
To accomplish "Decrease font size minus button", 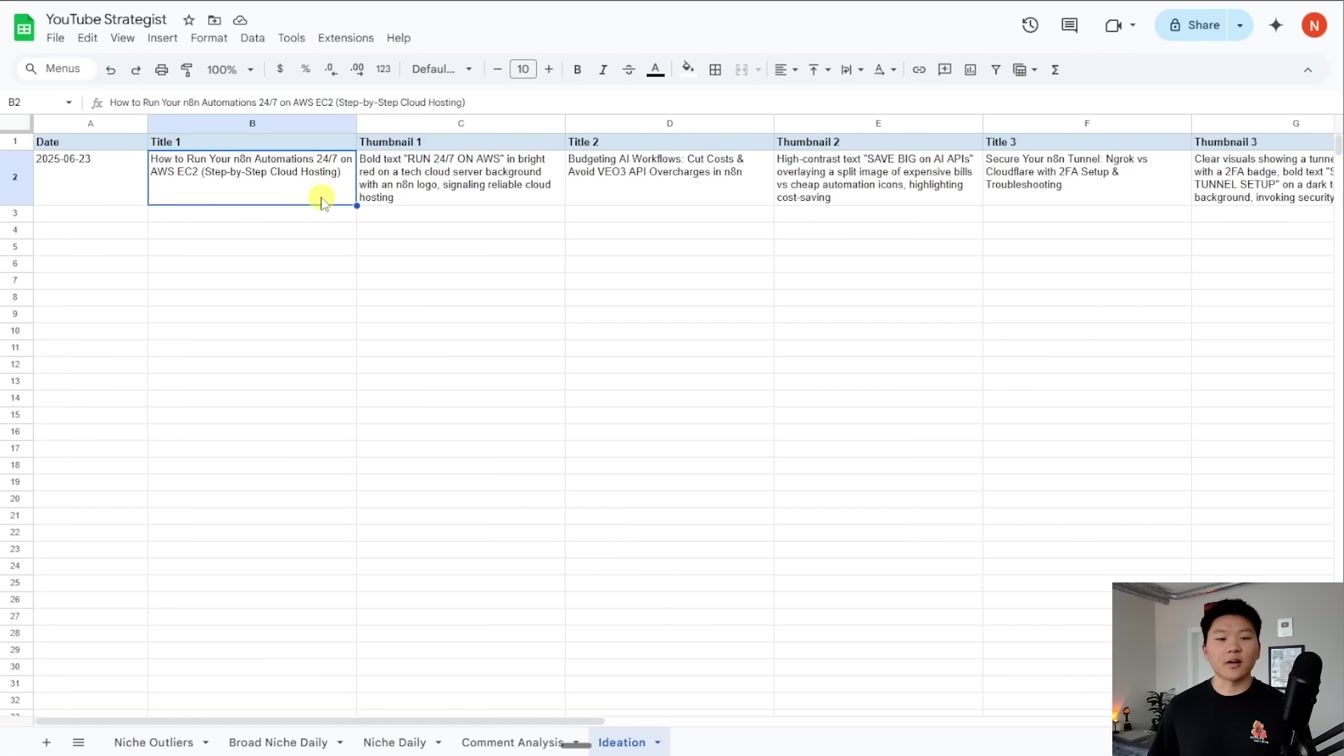I will pyautogui.click(x=497, y=69).
